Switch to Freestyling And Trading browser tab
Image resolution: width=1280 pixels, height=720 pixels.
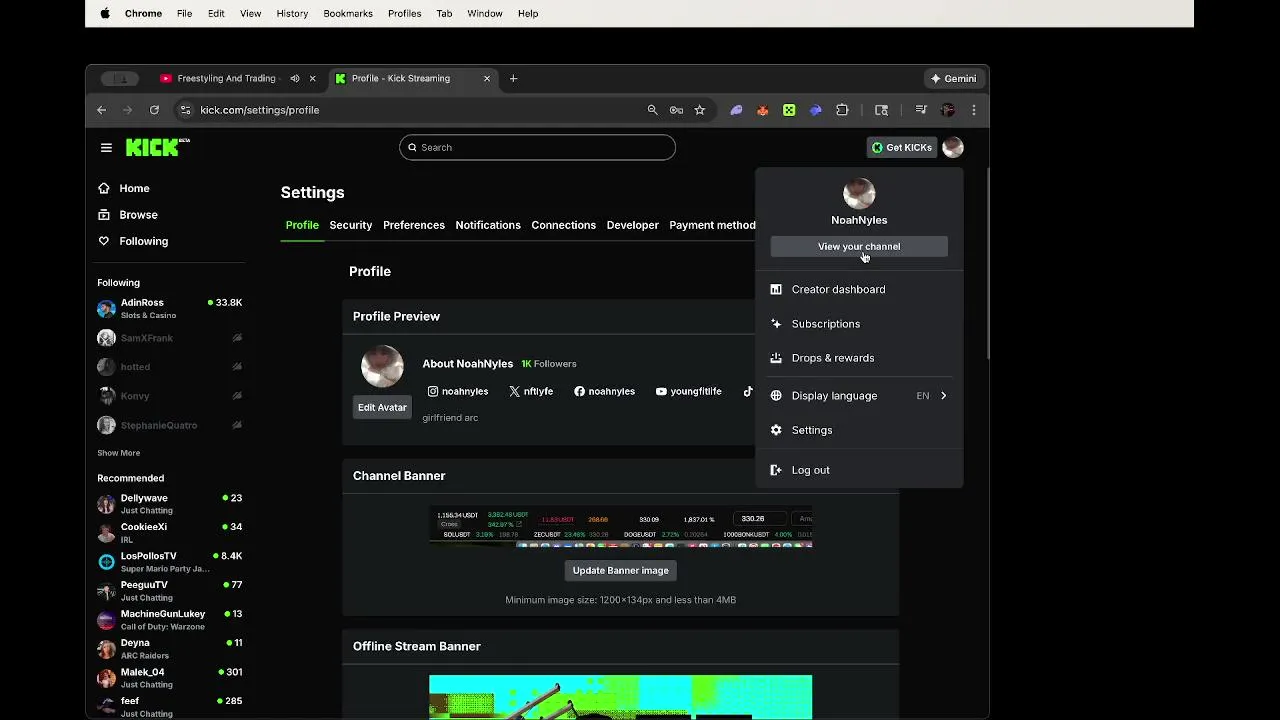(227, 78)
